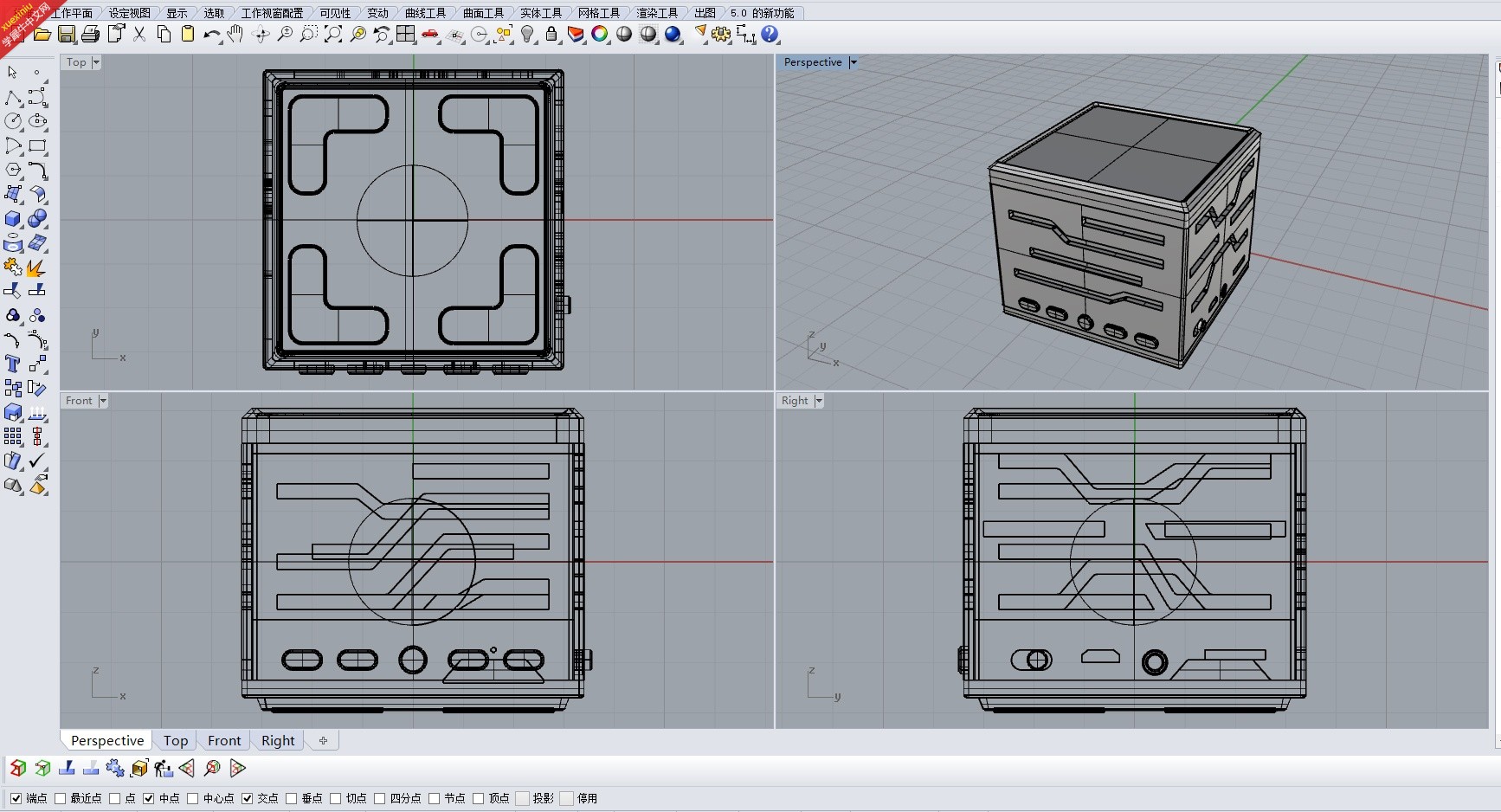1501x812 pixels.
Task: Select the blue Box solid tool
Action: [x=13, y=219]
